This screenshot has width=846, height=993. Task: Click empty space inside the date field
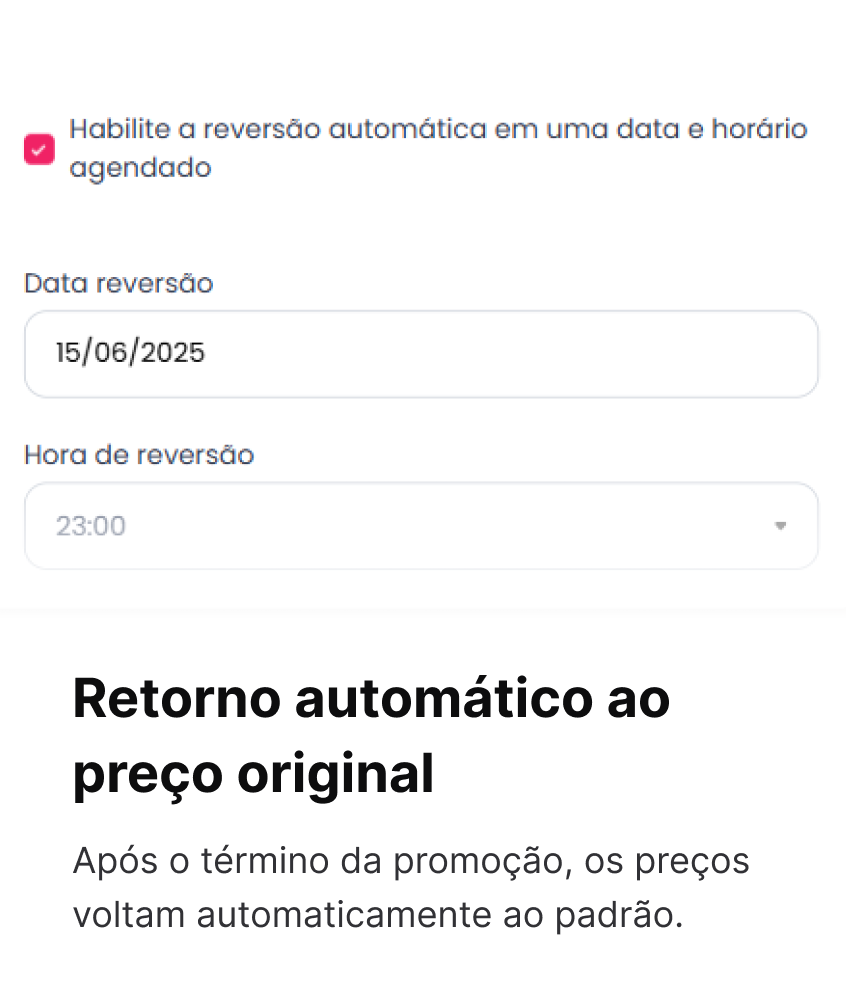[x=550, y=353]
